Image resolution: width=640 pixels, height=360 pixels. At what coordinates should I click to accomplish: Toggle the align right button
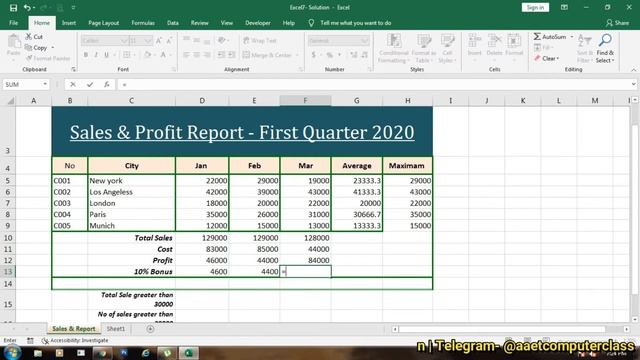207,55
